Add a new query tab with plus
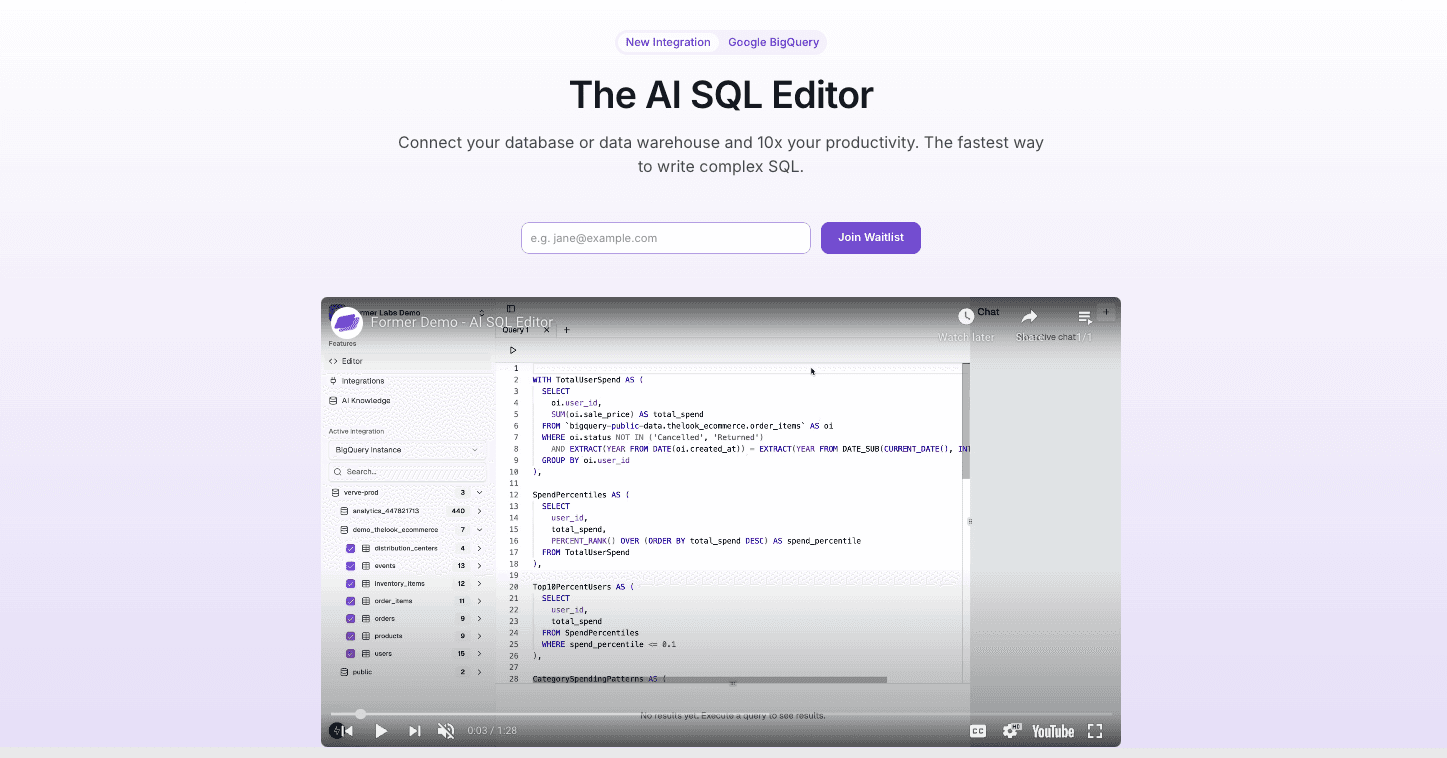Image resolution: width=1447 pixels, height=758 pixels. (x=566, y=330)
